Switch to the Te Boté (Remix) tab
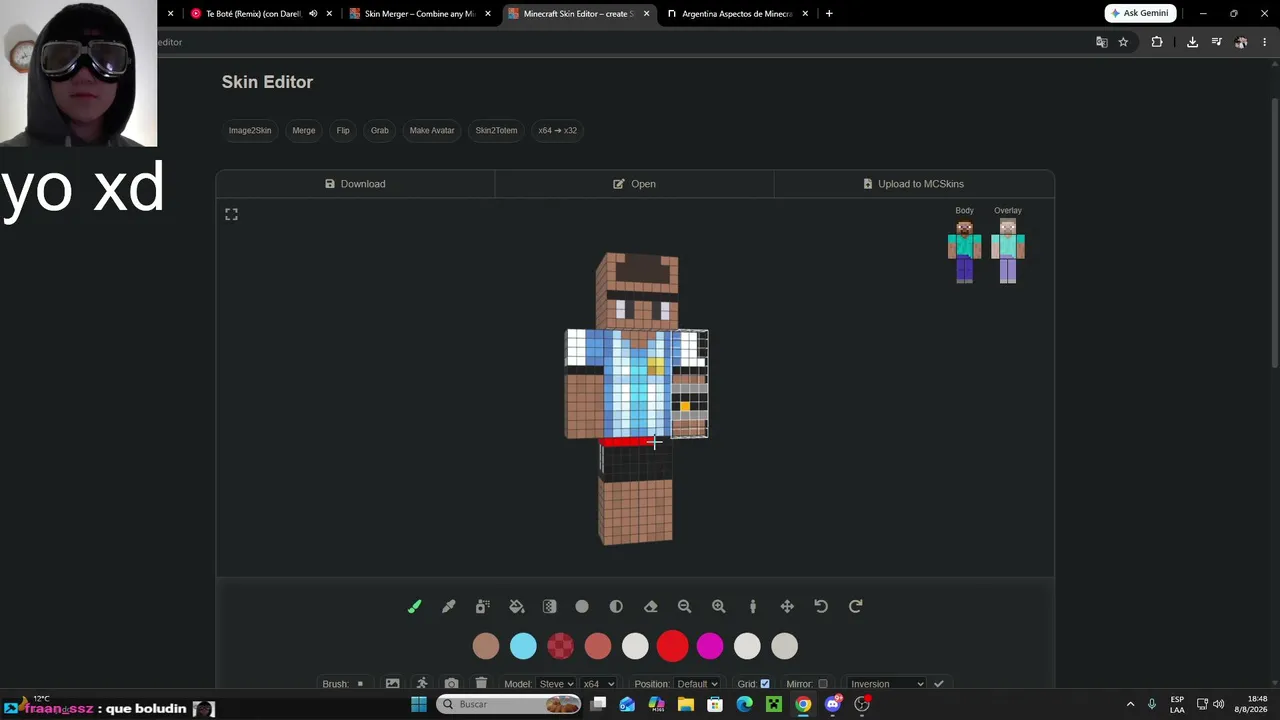 pos(254,14)
